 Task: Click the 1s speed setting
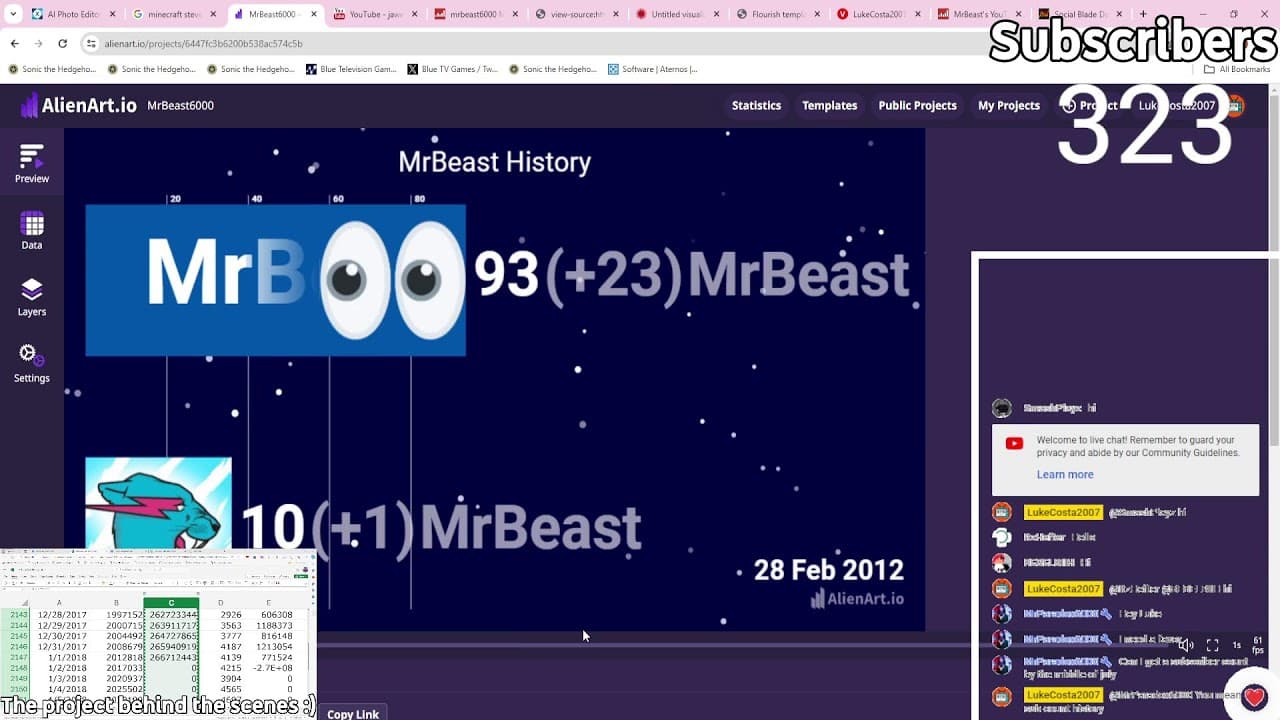(1236, 645)
